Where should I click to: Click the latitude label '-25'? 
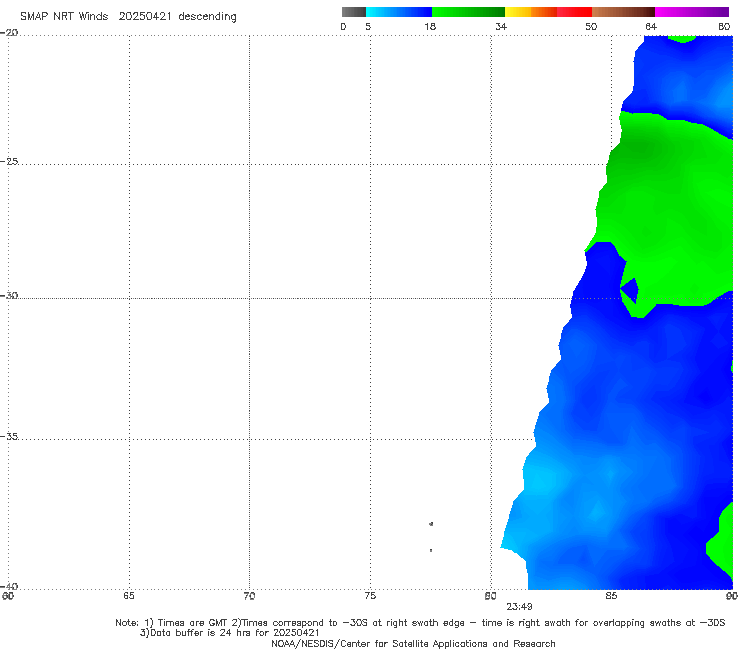point(9,161)
